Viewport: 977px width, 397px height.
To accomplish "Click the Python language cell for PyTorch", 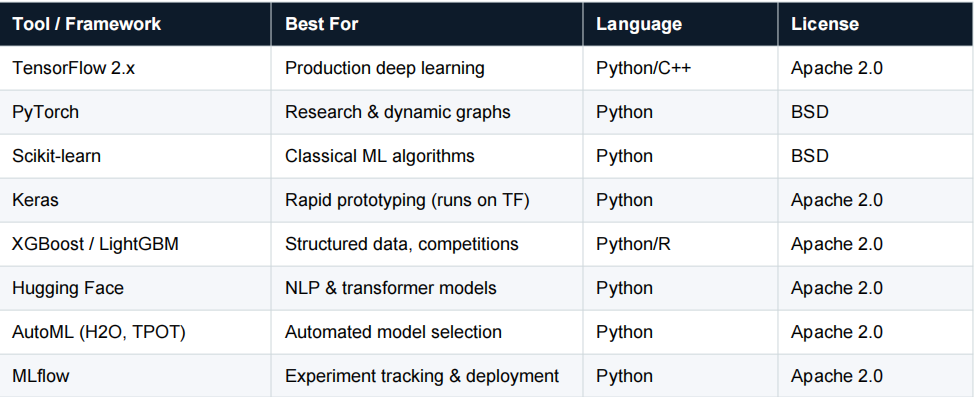I will pyautogui.click(x=680, y=112).
